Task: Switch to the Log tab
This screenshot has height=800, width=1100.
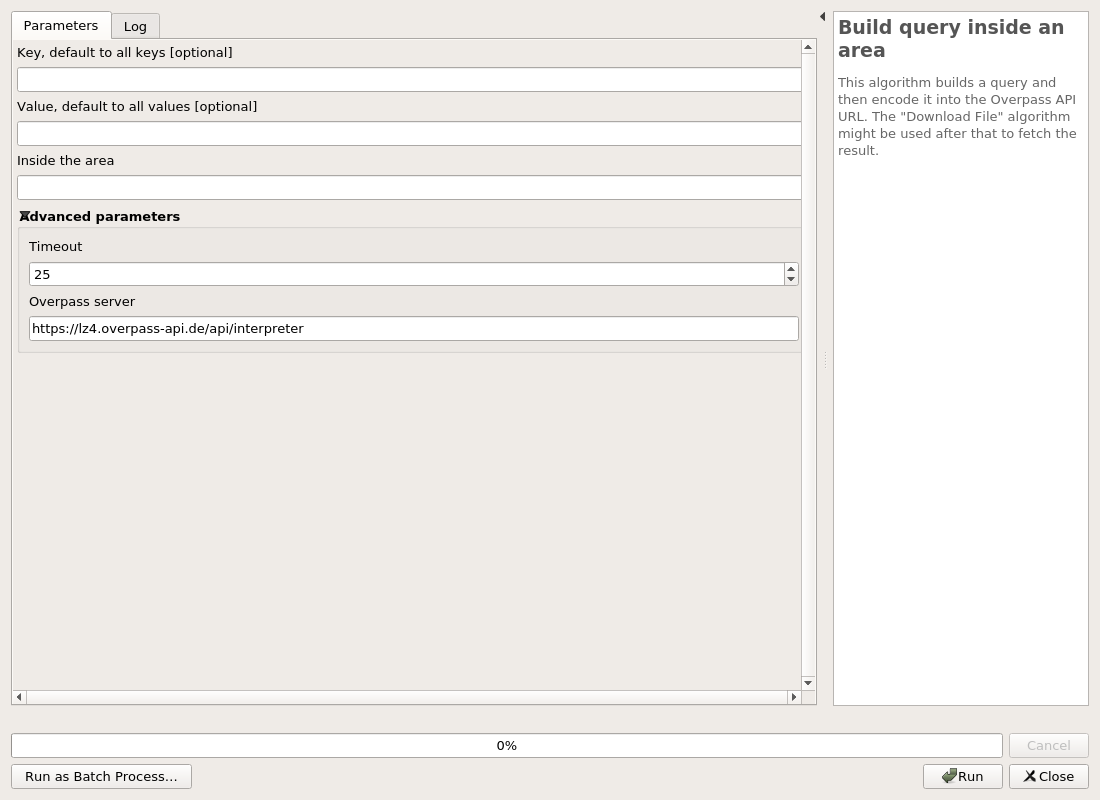Action: point(134,26)
